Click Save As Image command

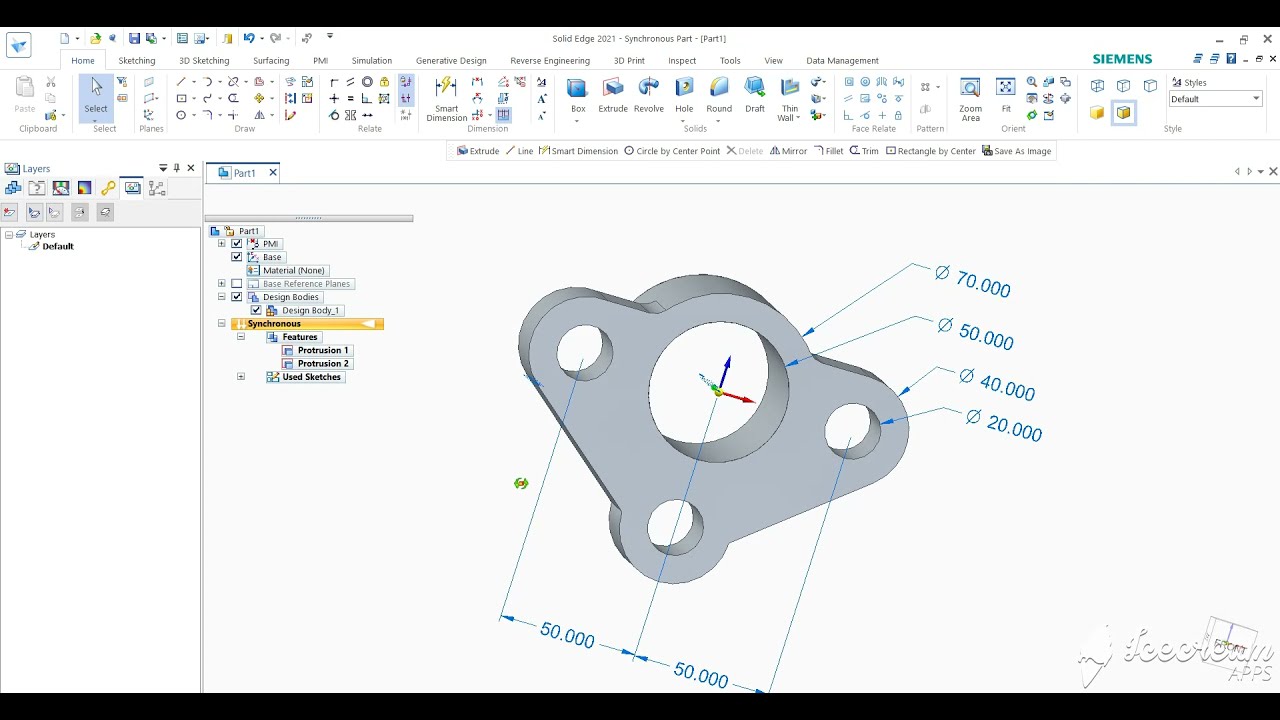1016,151
